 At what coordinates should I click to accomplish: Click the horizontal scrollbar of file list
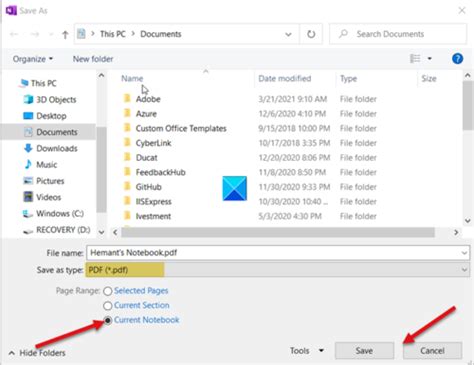point(278,232)
